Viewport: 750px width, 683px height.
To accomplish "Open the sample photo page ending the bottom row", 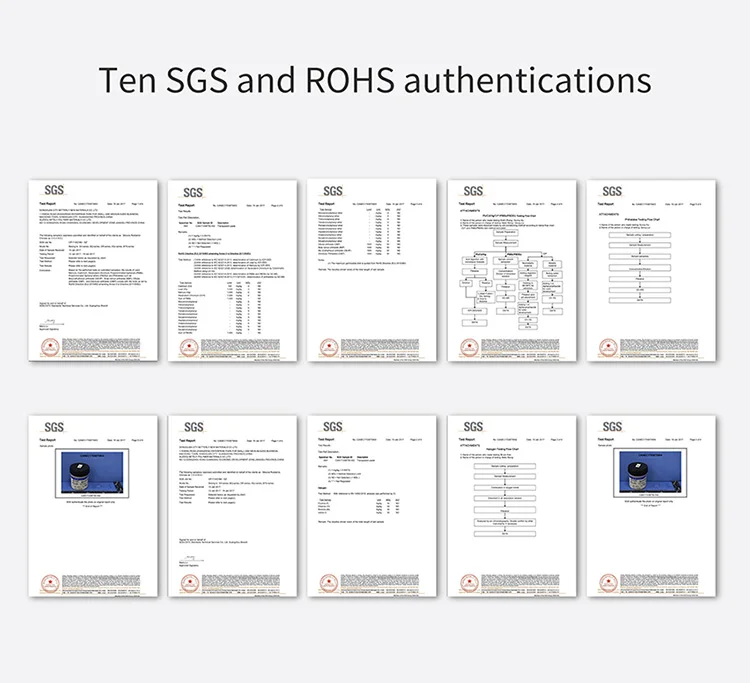I will point(651,506).
